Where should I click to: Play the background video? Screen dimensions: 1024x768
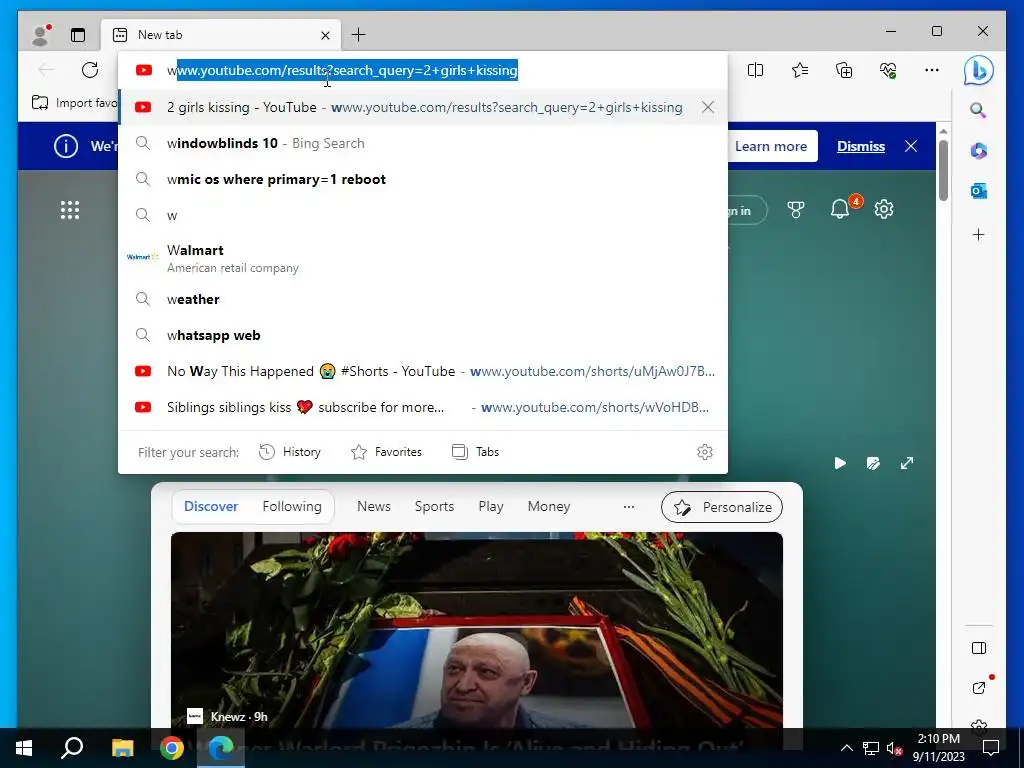click(840, 463)
